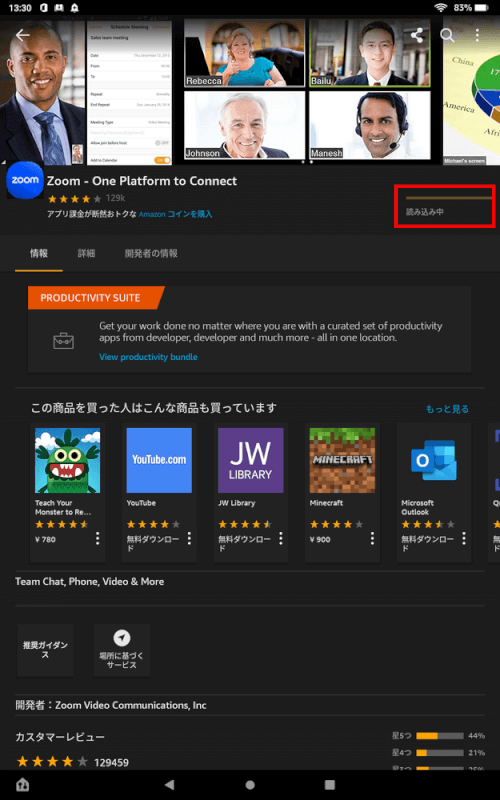Image resolution: width=500 pixels, height=800 pixels.
Task: Tap the Zoom app logo icon
Action: click(25, 180)
